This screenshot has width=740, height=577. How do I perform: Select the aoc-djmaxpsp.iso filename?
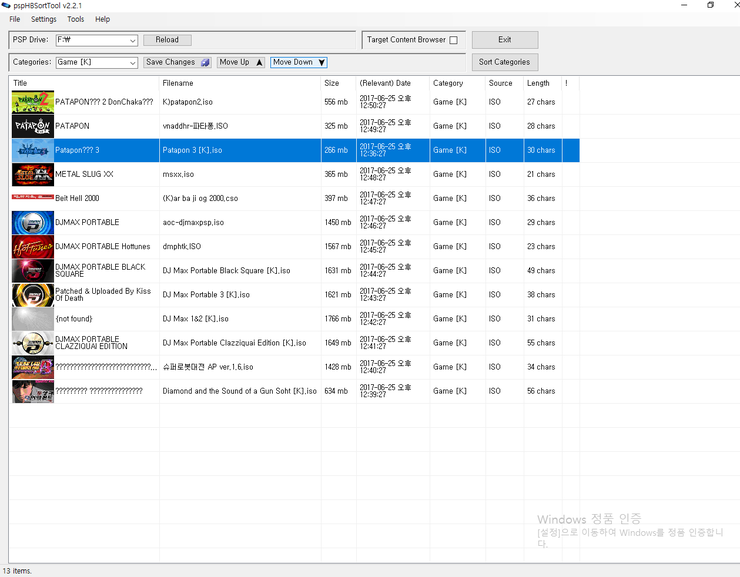pyautogui.click(x=193, y=222)
